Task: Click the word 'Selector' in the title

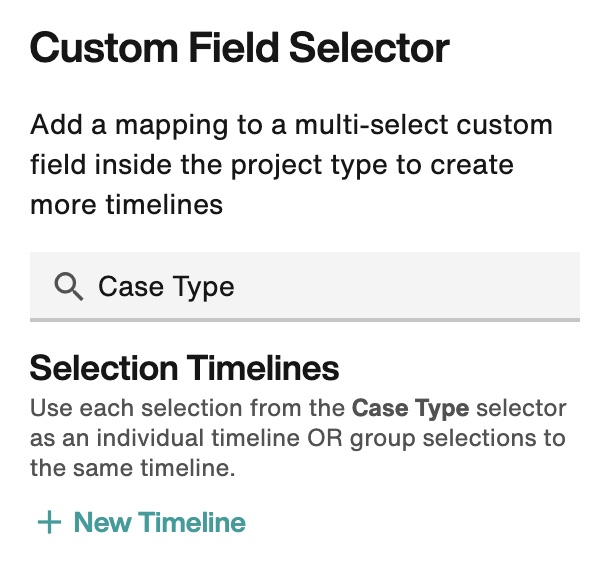Action: click(x=369, y=48)
